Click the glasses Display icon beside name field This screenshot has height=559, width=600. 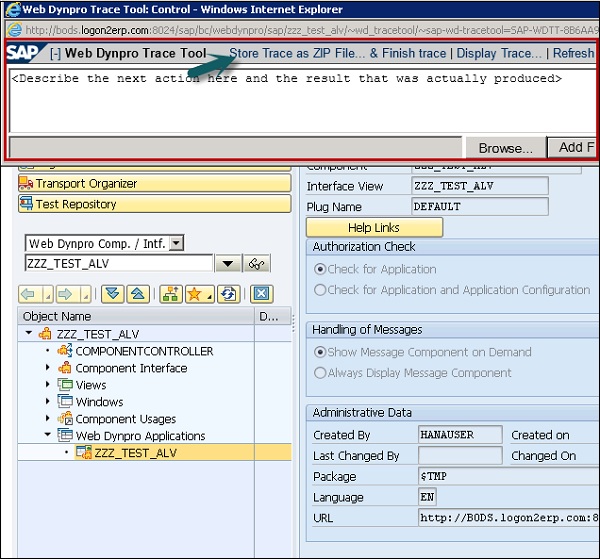coord(258,264)
